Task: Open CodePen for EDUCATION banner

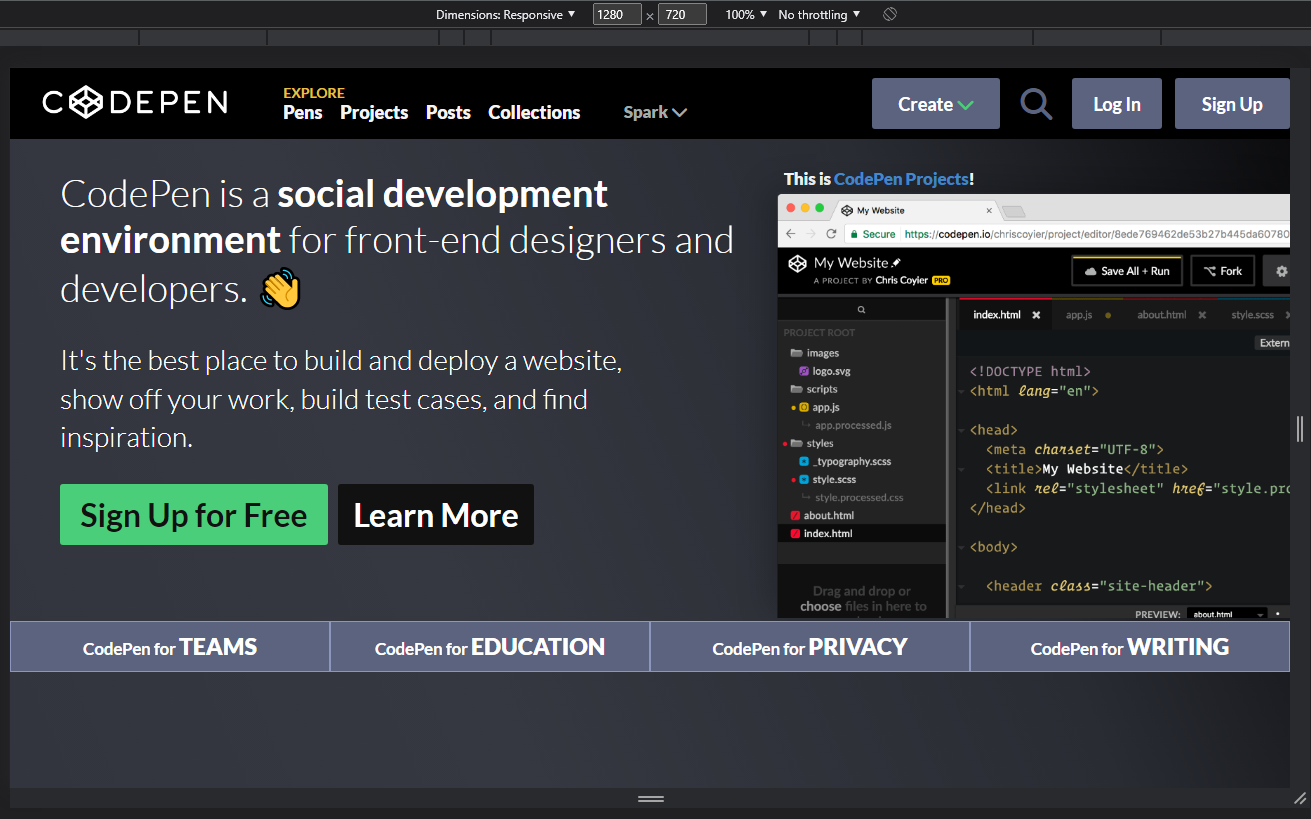Action: tap(490, 647)
